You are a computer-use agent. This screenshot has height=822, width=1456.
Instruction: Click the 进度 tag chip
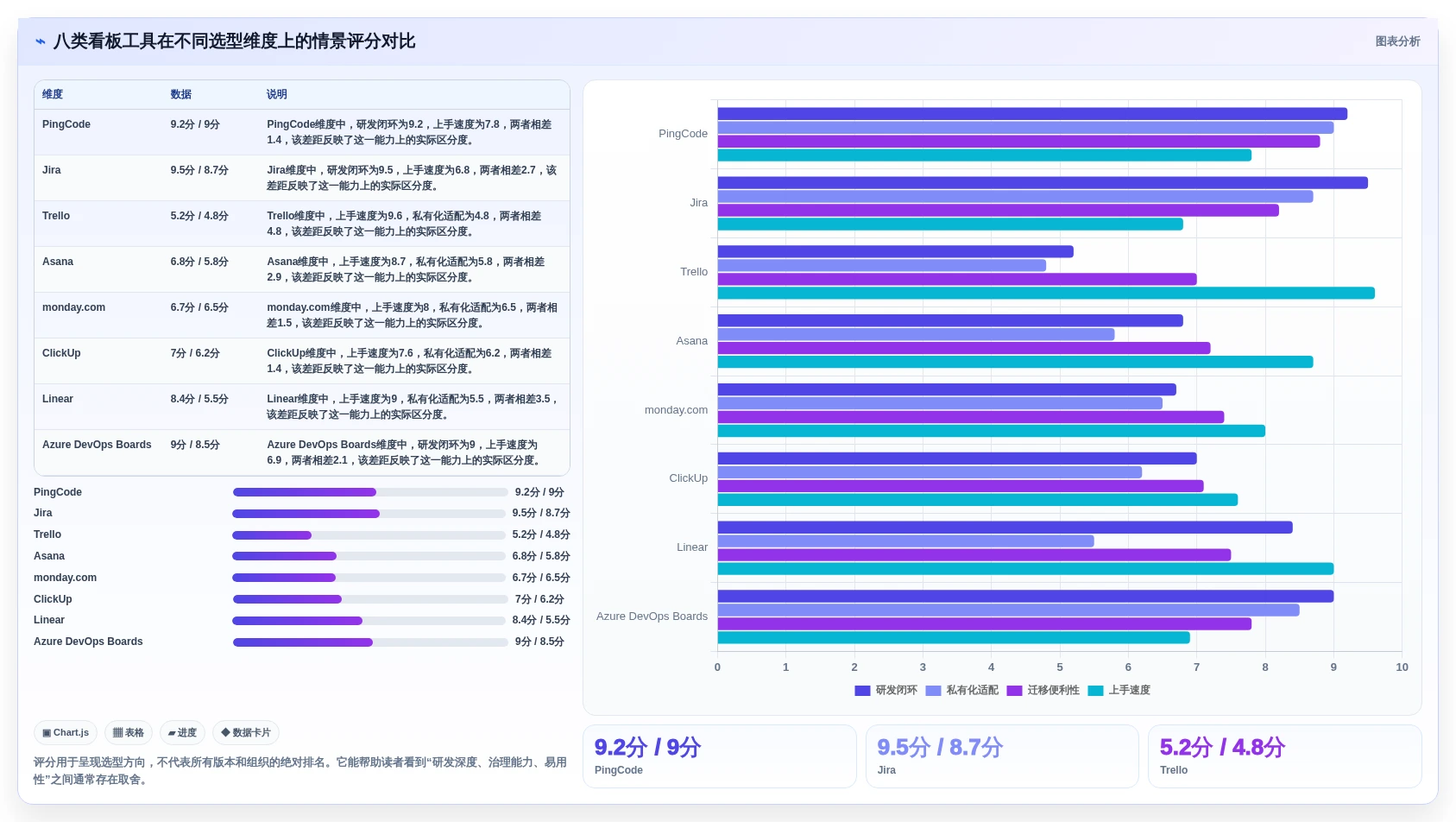pyautogui.click(x=182, y=733)
